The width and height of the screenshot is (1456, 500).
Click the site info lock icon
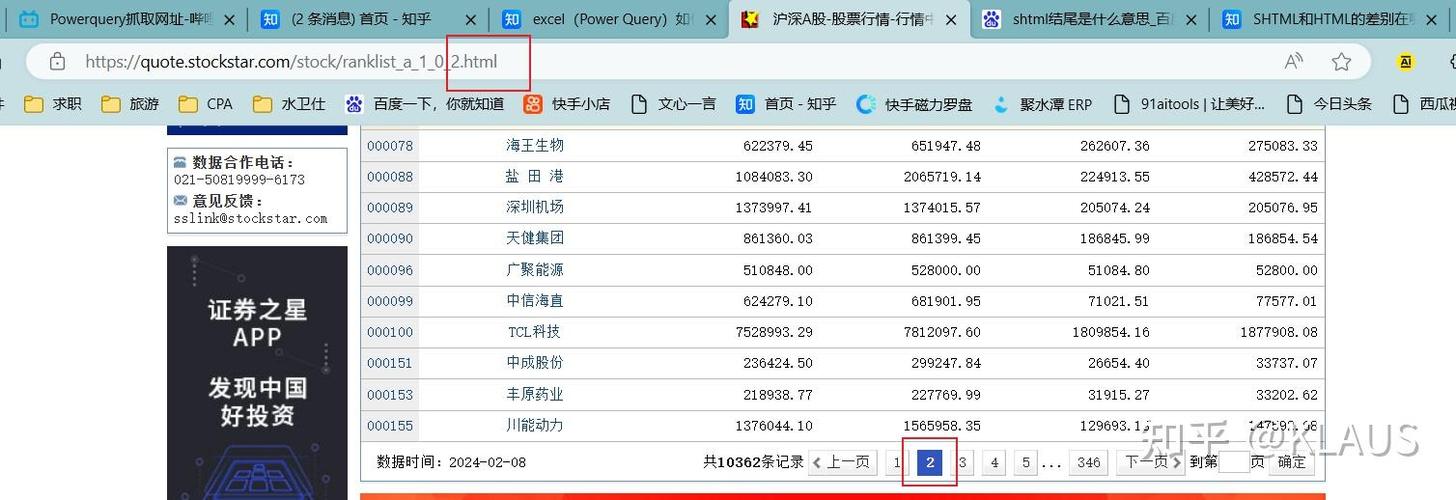click(57, 62)
